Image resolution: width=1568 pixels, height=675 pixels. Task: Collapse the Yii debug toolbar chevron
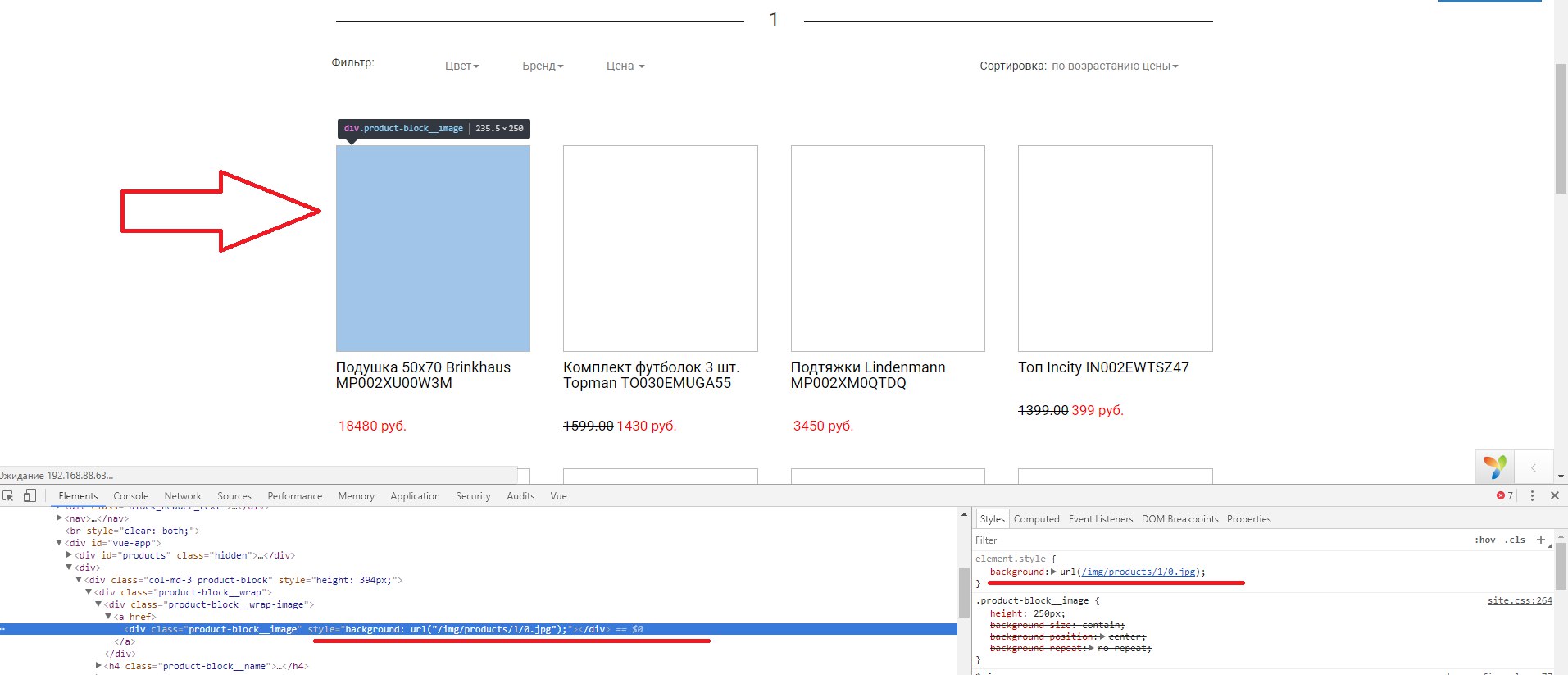click(1533, 467)
